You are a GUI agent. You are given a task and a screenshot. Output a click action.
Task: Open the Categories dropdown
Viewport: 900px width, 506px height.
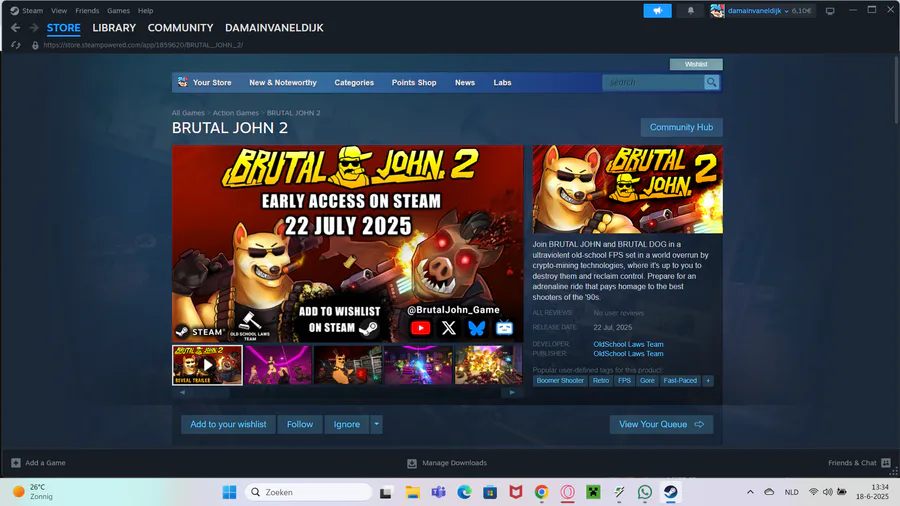click(x=354, y=83)
